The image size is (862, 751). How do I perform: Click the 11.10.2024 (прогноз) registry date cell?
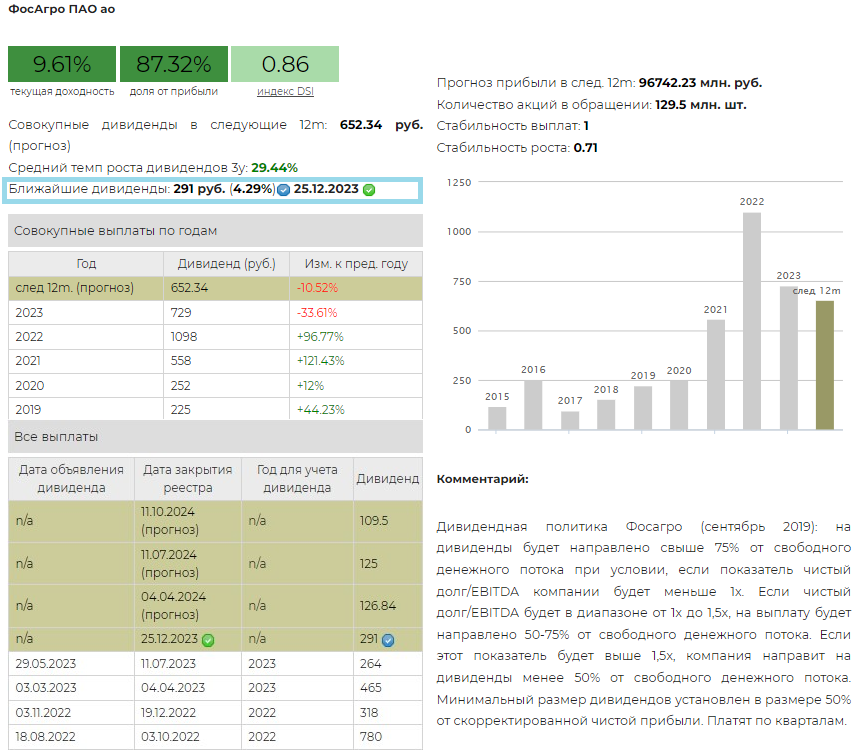pyautogui.click(x=188, y=520)
